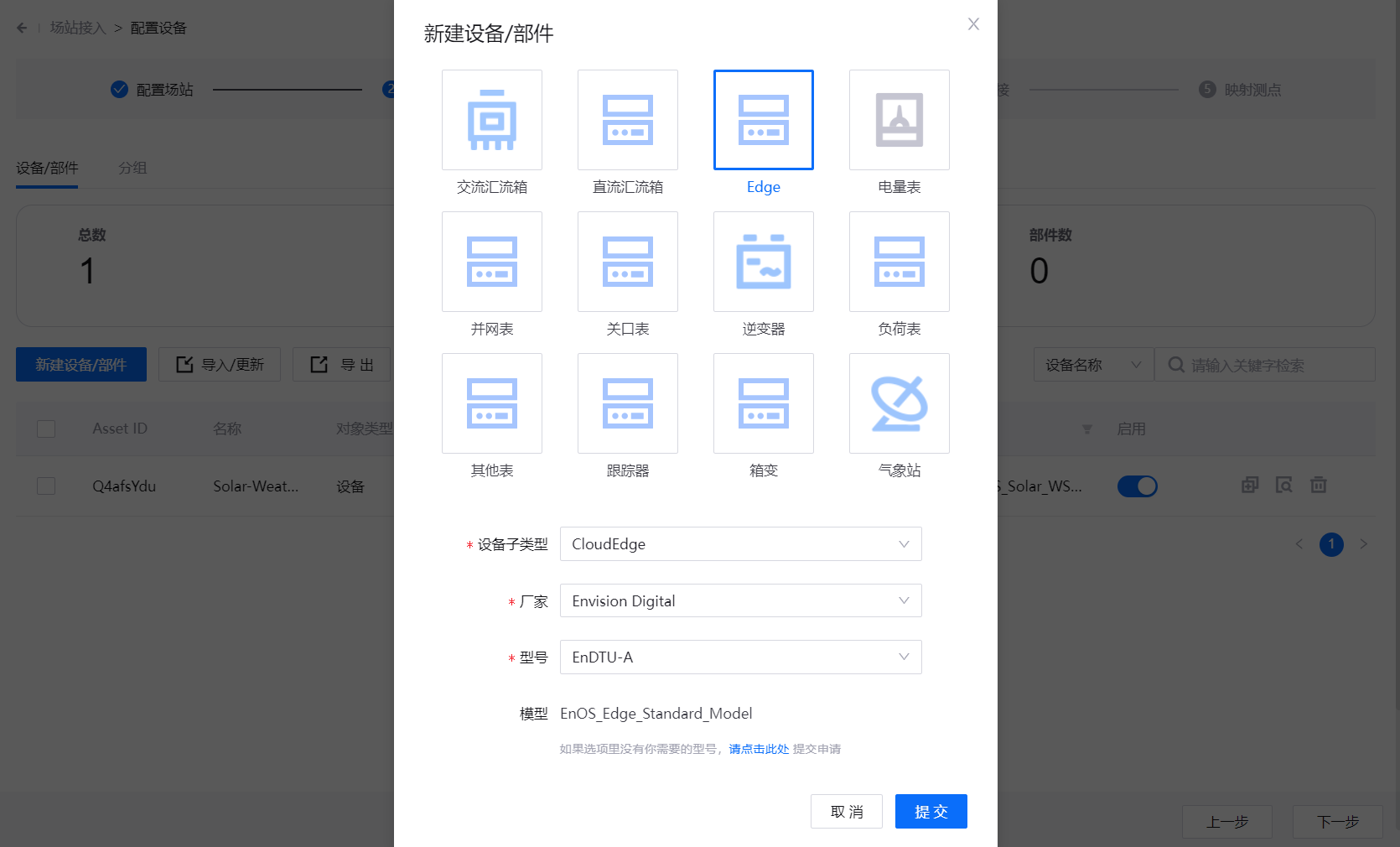Check the select-all header checkbox
The width and height of the screenshot is (1400, 847).
point(46,429)
